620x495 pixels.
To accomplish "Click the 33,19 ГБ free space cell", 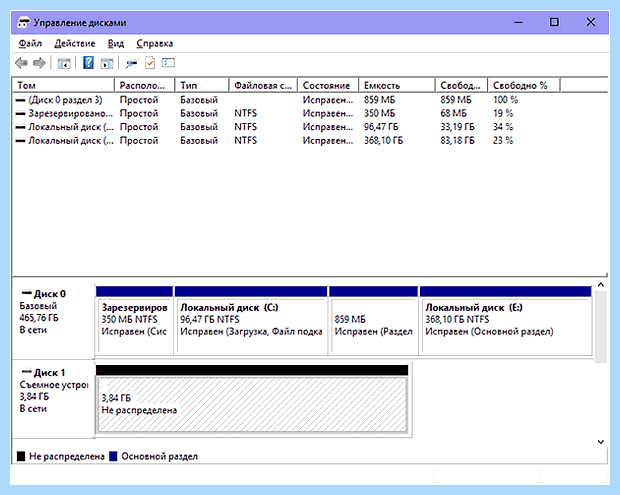I will 457,127.
